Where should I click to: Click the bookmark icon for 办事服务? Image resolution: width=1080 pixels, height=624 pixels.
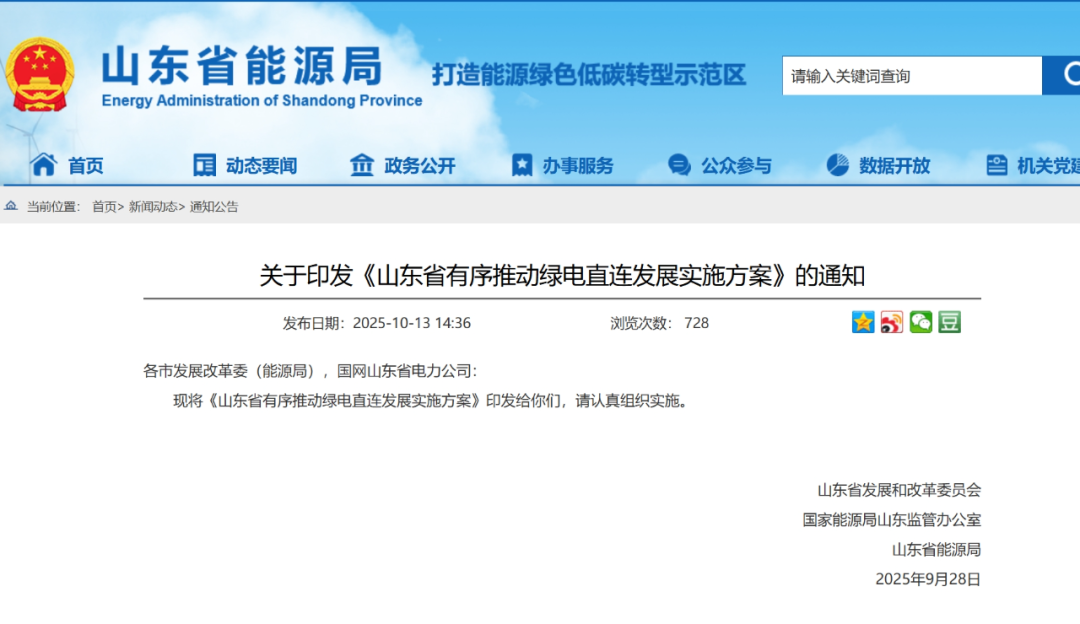coord(522,165)
